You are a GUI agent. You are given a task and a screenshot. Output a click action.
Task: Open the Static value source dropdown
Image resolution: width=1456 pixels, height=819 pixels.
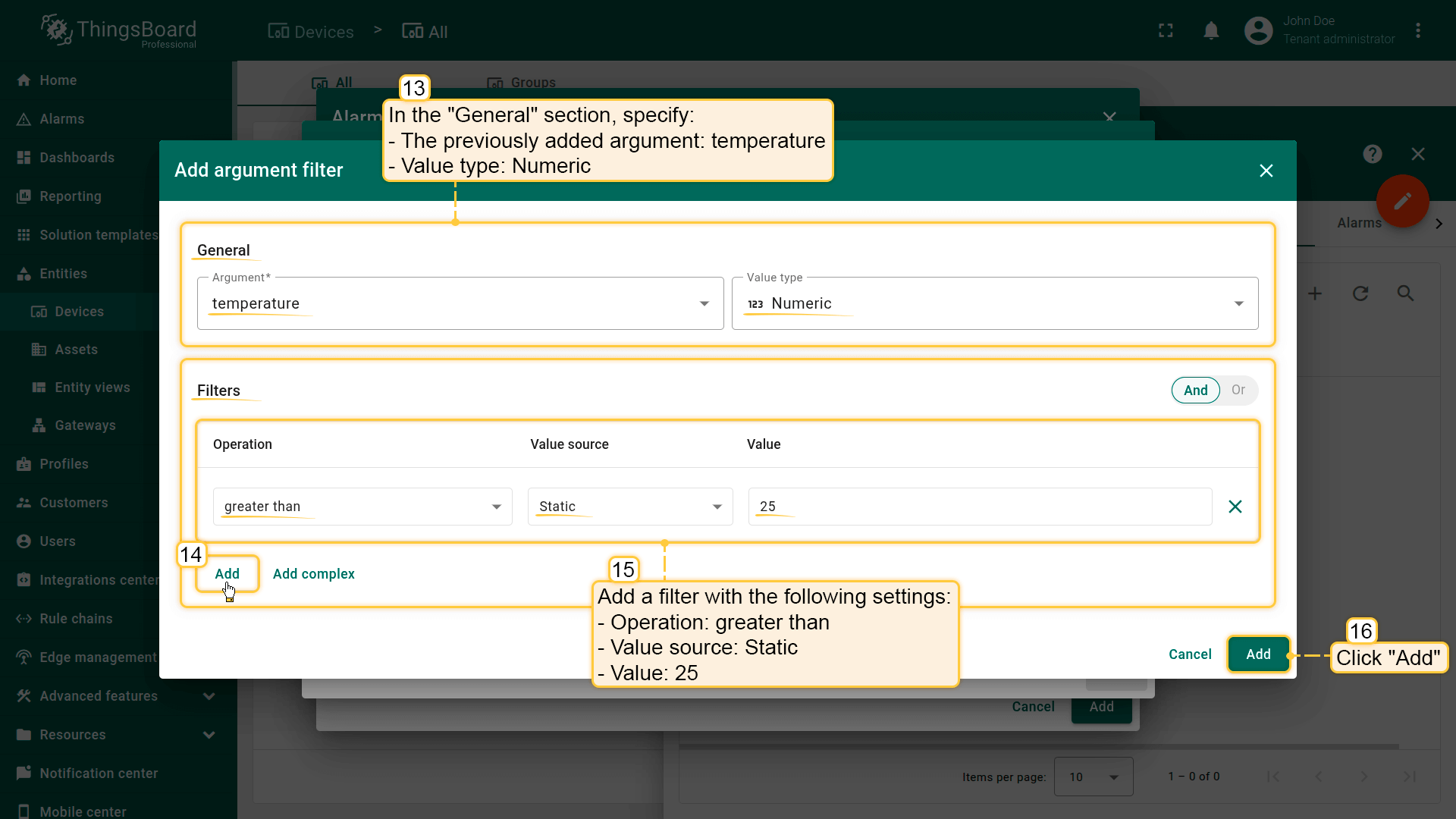tap(629, 507)
